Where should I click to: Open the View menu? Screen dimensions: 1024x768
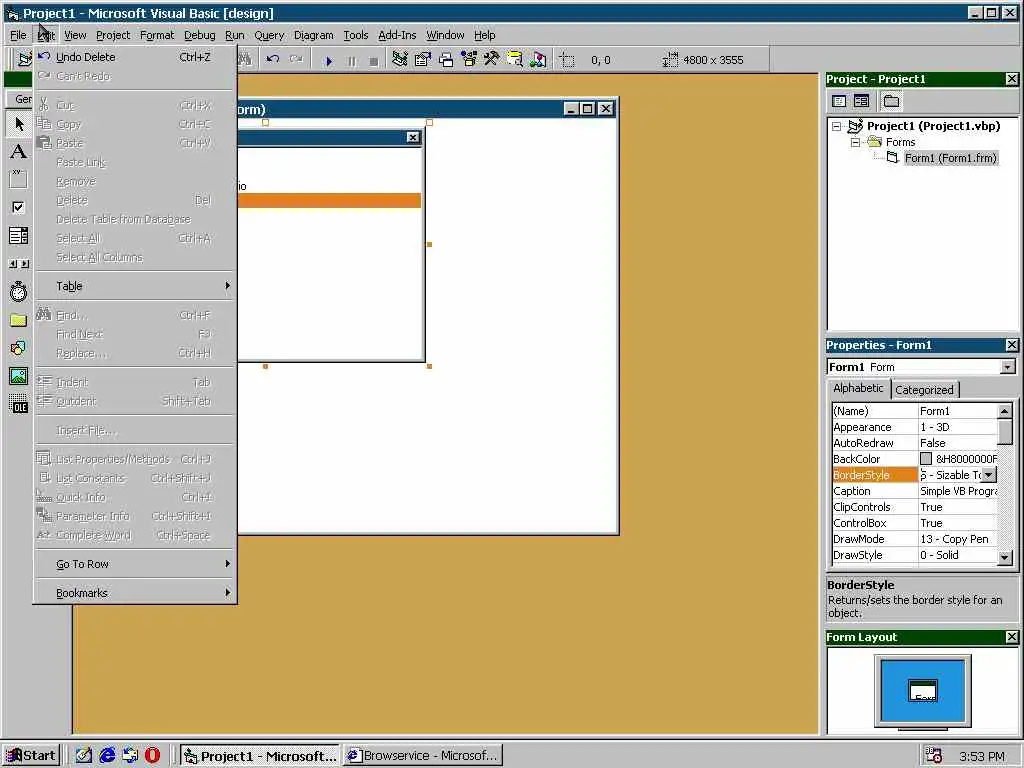74,35
